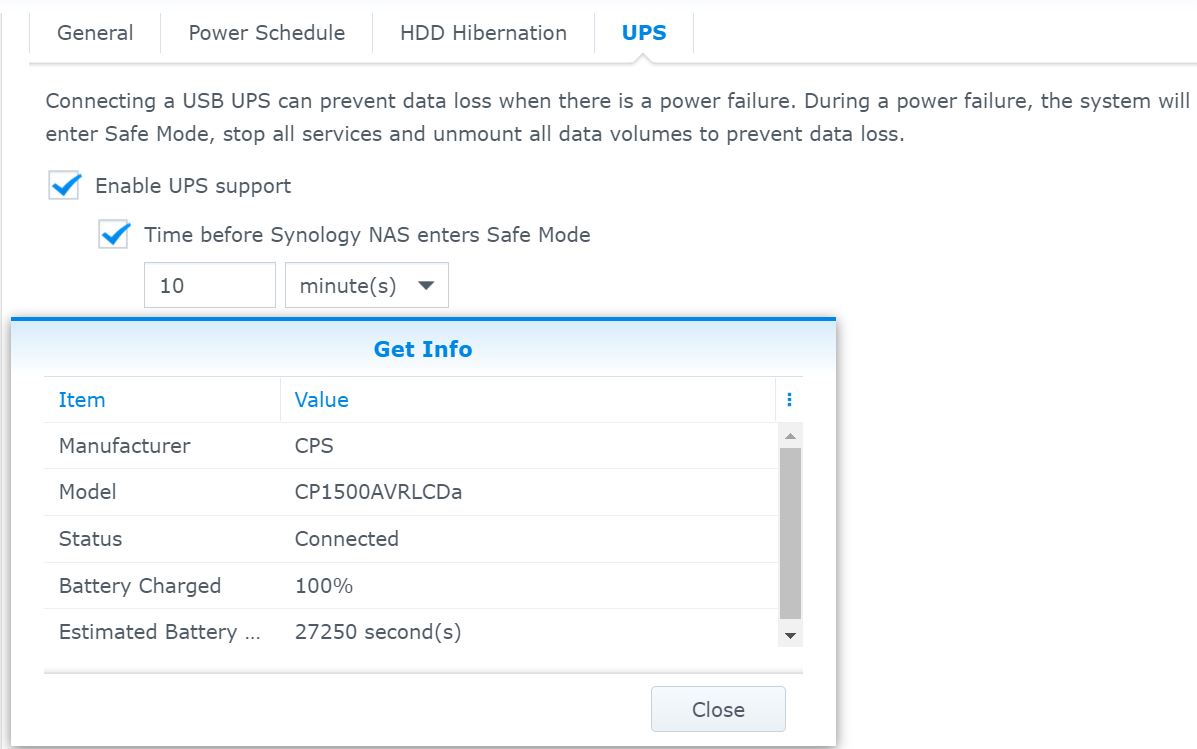
Task: Select the Status row showing Connected
Action: [x=410, y=539]
